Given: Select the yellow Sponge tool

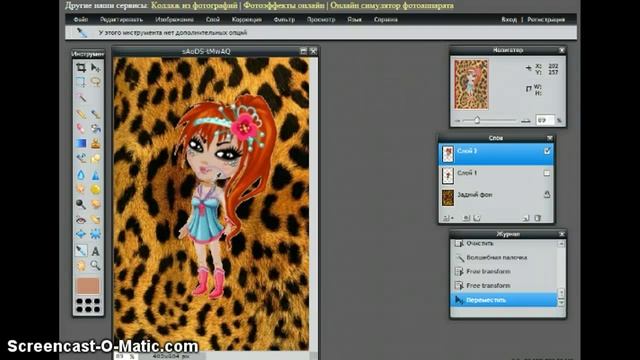Looking at the screenshot, I should point(96,189).
